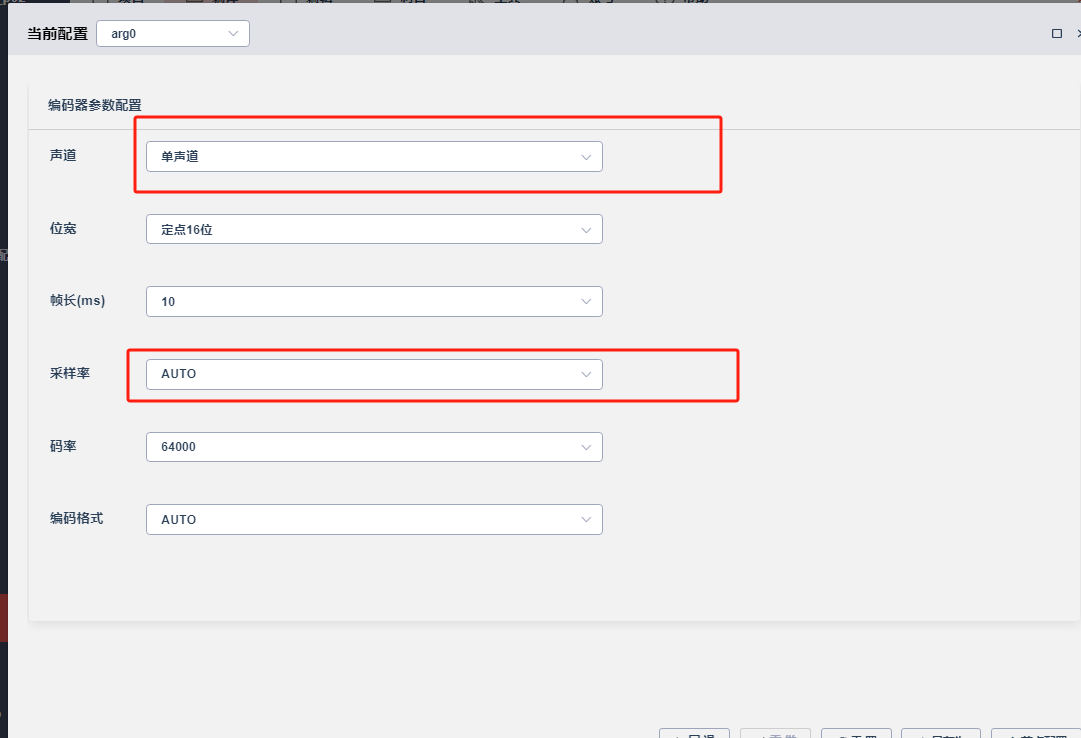Expand the 编码格式 selector showing AUTO
Viewport: 1081px width, 738px height.
click(374, 519)
